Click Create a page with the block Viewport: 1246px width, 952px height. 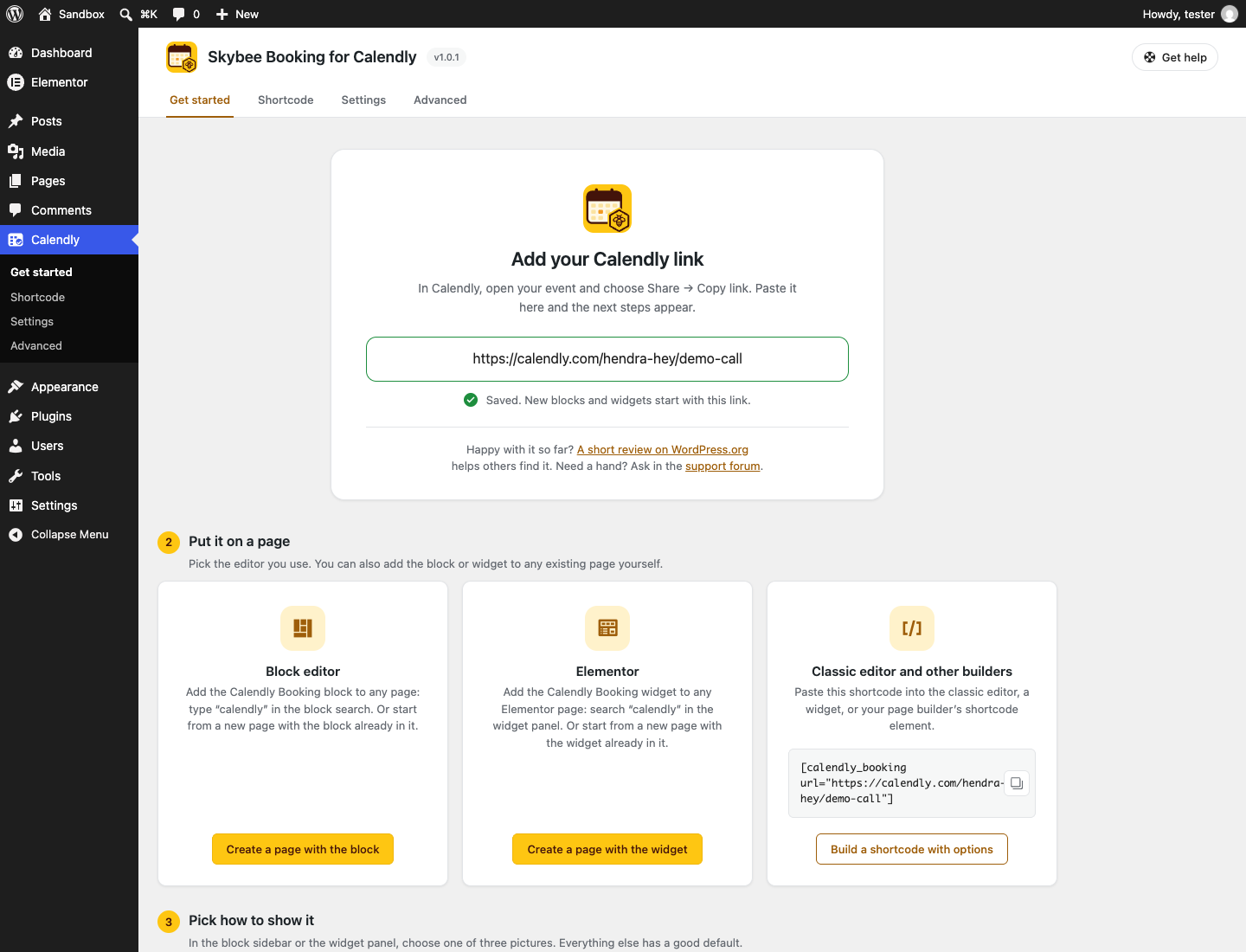(x=303, y=849)
